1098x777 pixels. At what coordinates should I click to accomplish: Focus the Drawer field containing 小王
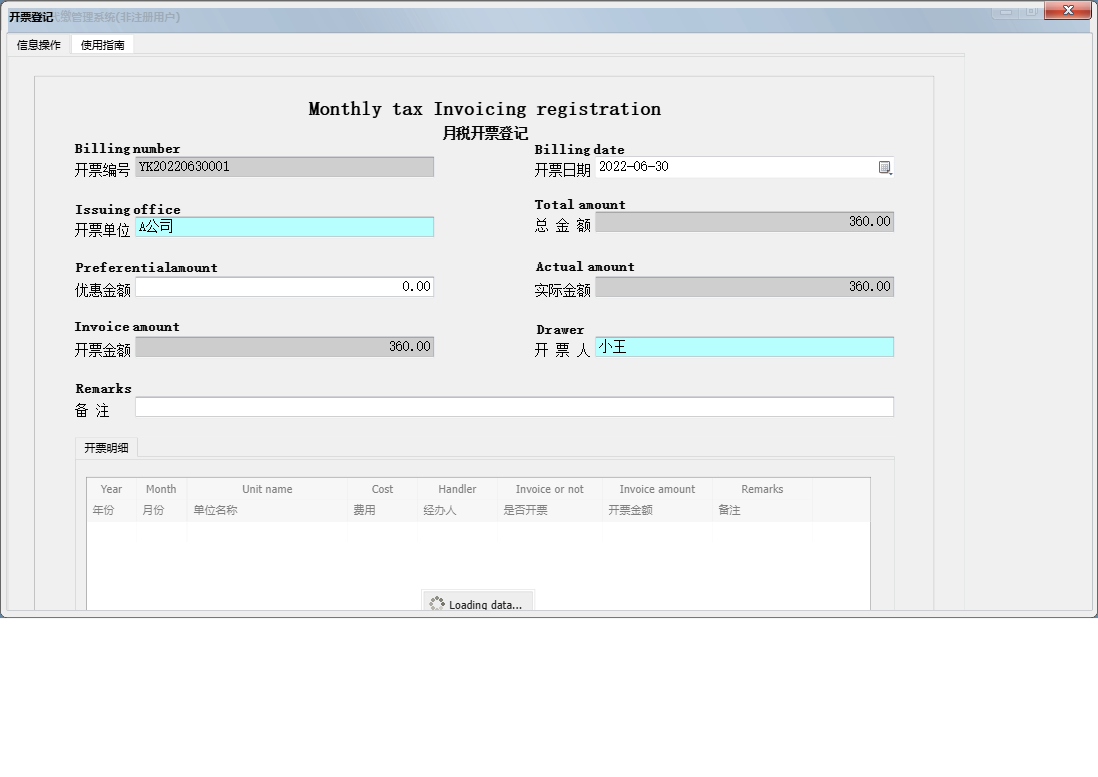pos(744,347)
